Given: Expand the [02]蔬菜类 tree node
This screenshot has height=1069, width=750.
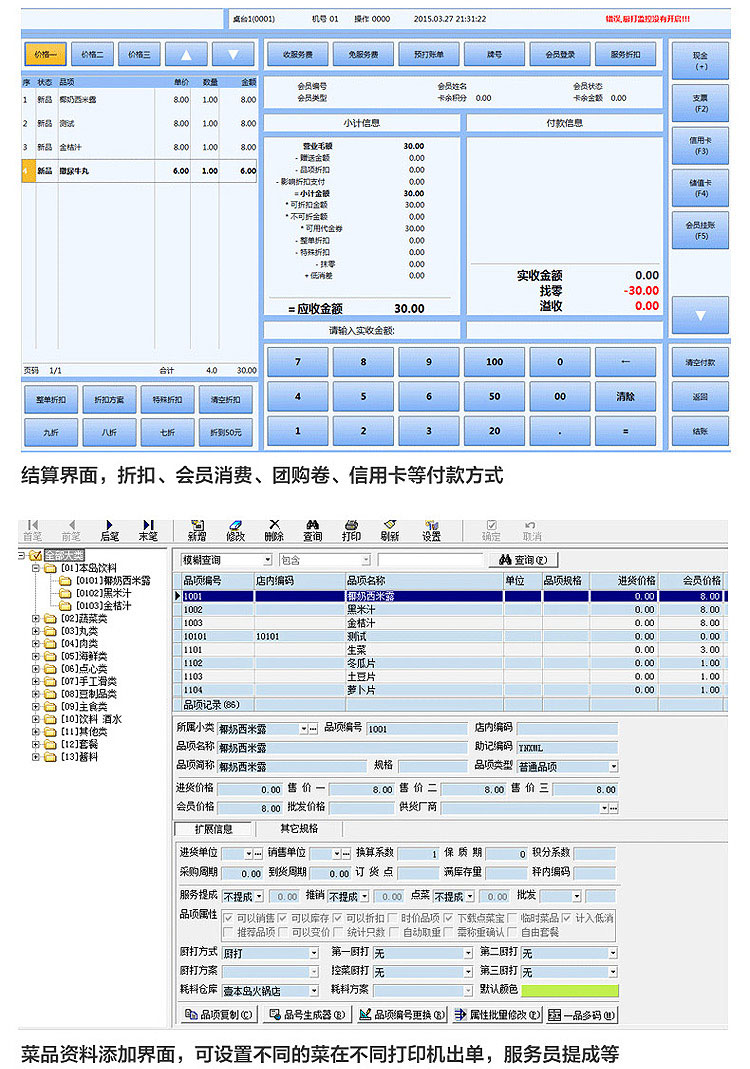Looking at the screenshot, I should pyautogui.click(x=35, y=618).
